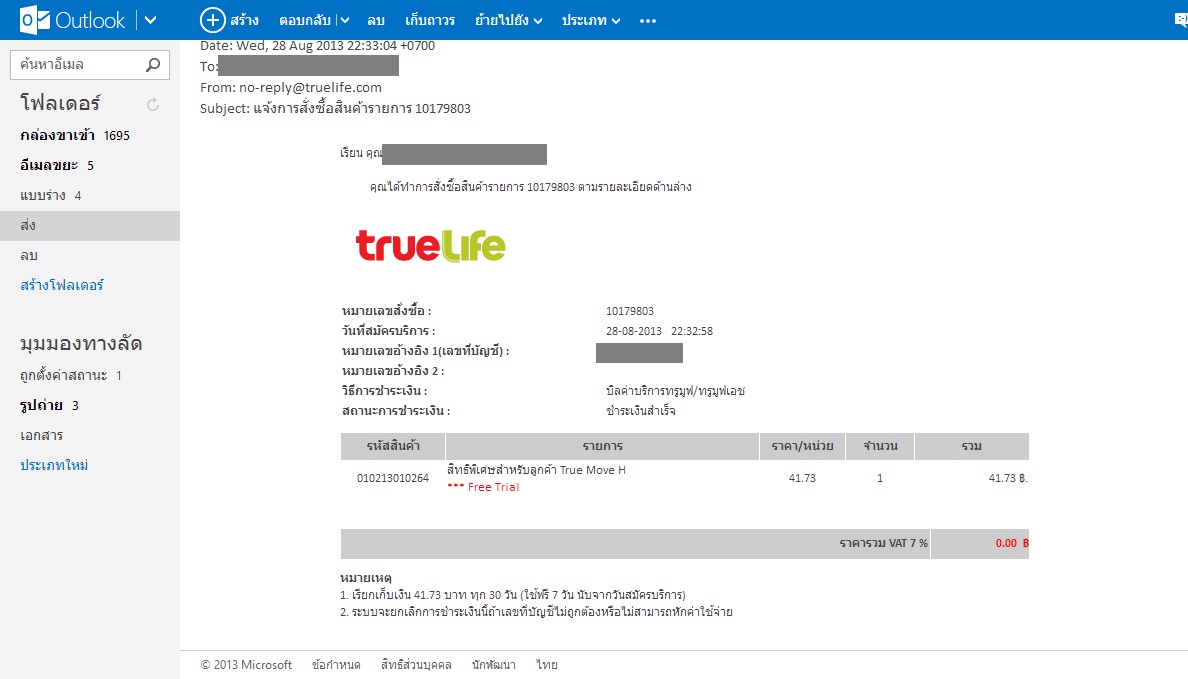Open the สิทธิส่วนบุคคล privacy footer link

click(416, 665)
